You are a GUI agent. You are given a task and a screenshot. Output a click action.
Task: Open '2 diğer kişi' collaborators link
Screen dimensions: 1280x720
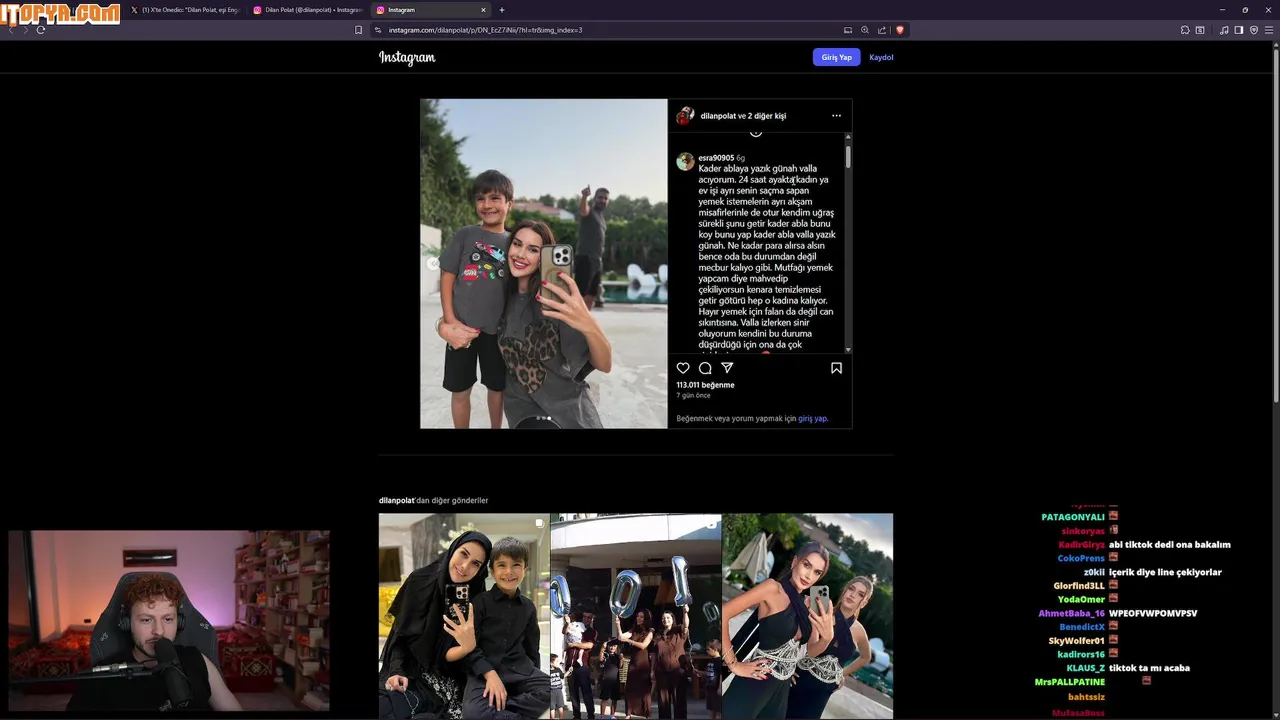coord(767,116)
